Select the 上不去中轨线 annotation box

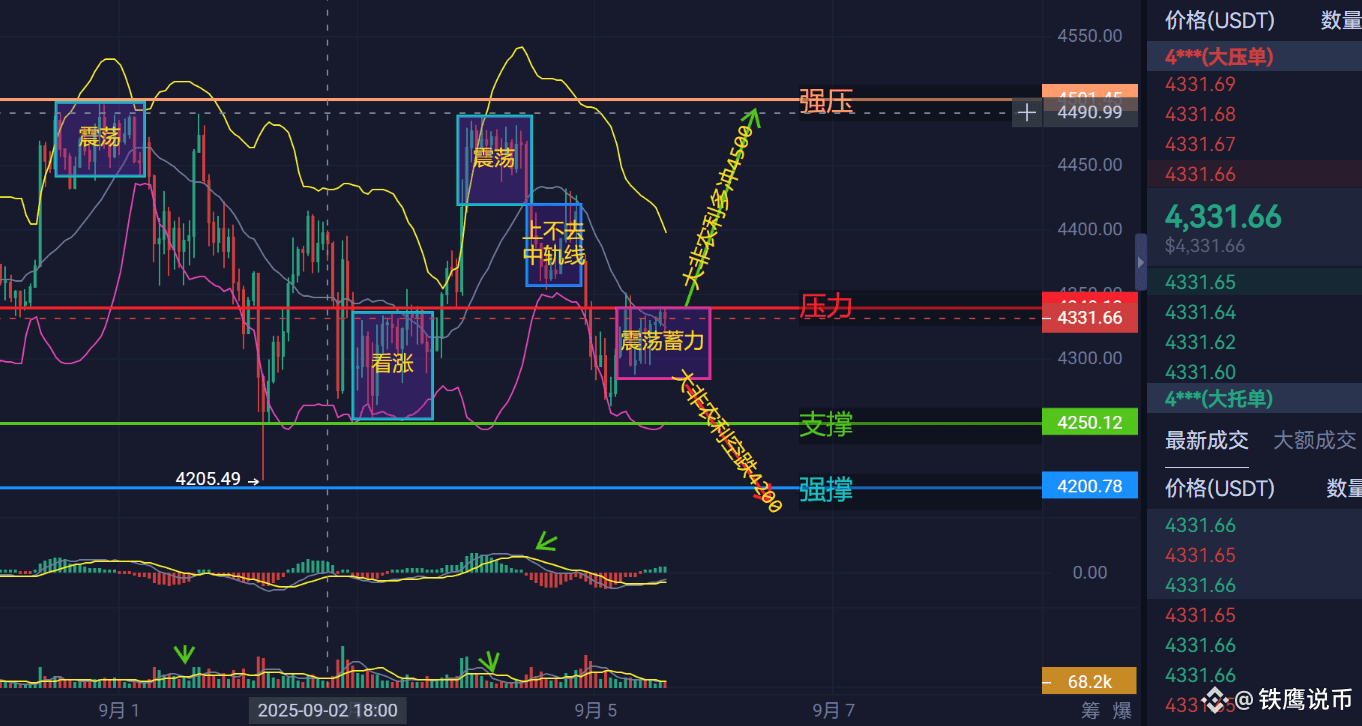(554, 244)
